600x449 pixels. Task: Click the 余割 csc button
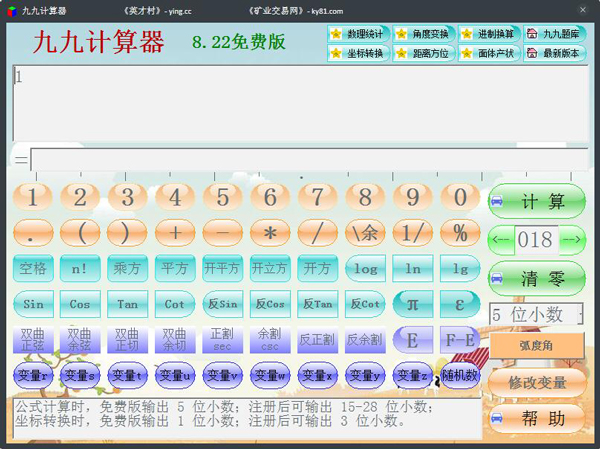coord(270,340)
